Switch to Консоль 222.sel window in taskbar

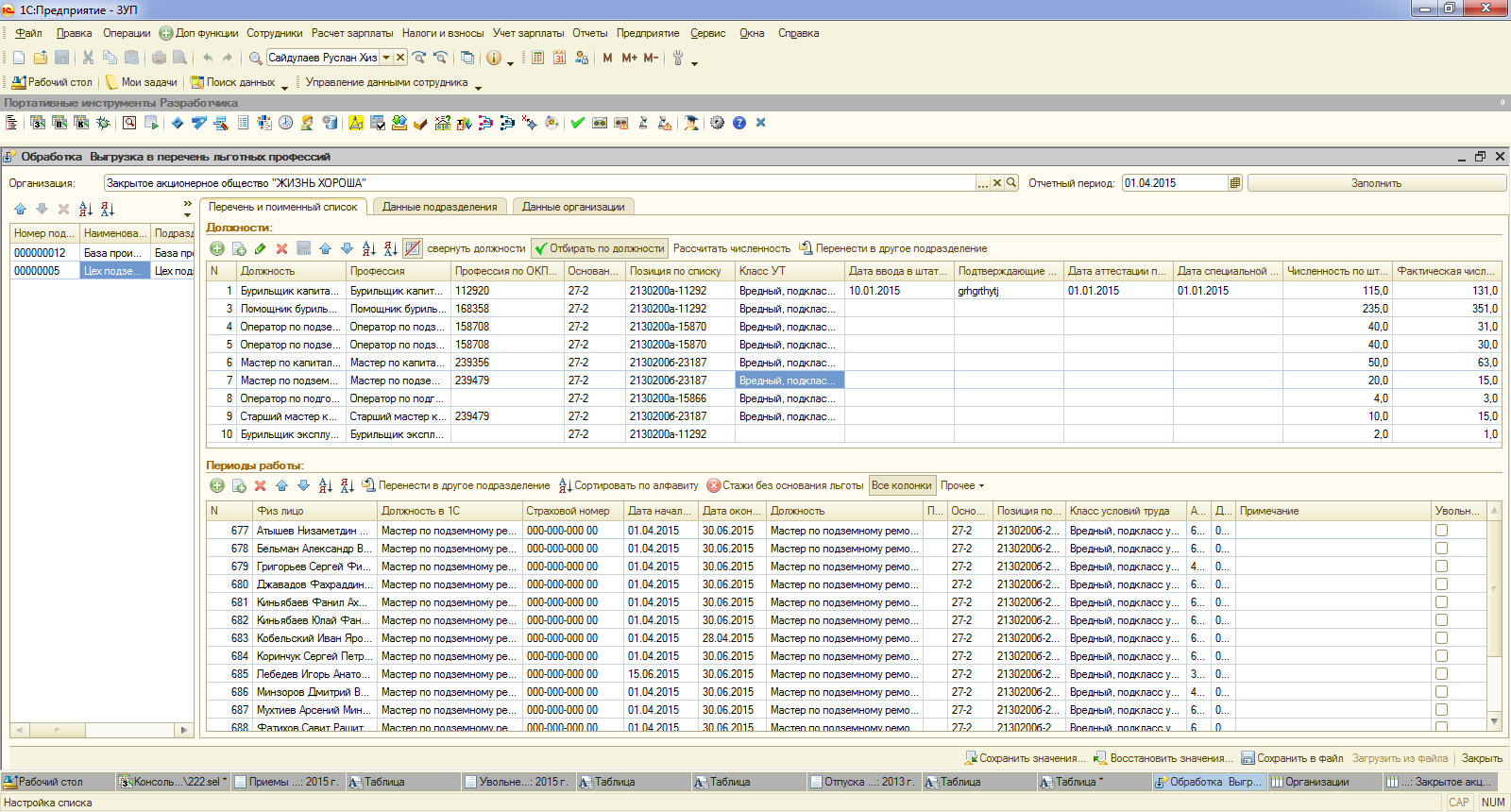click(173, 782)
